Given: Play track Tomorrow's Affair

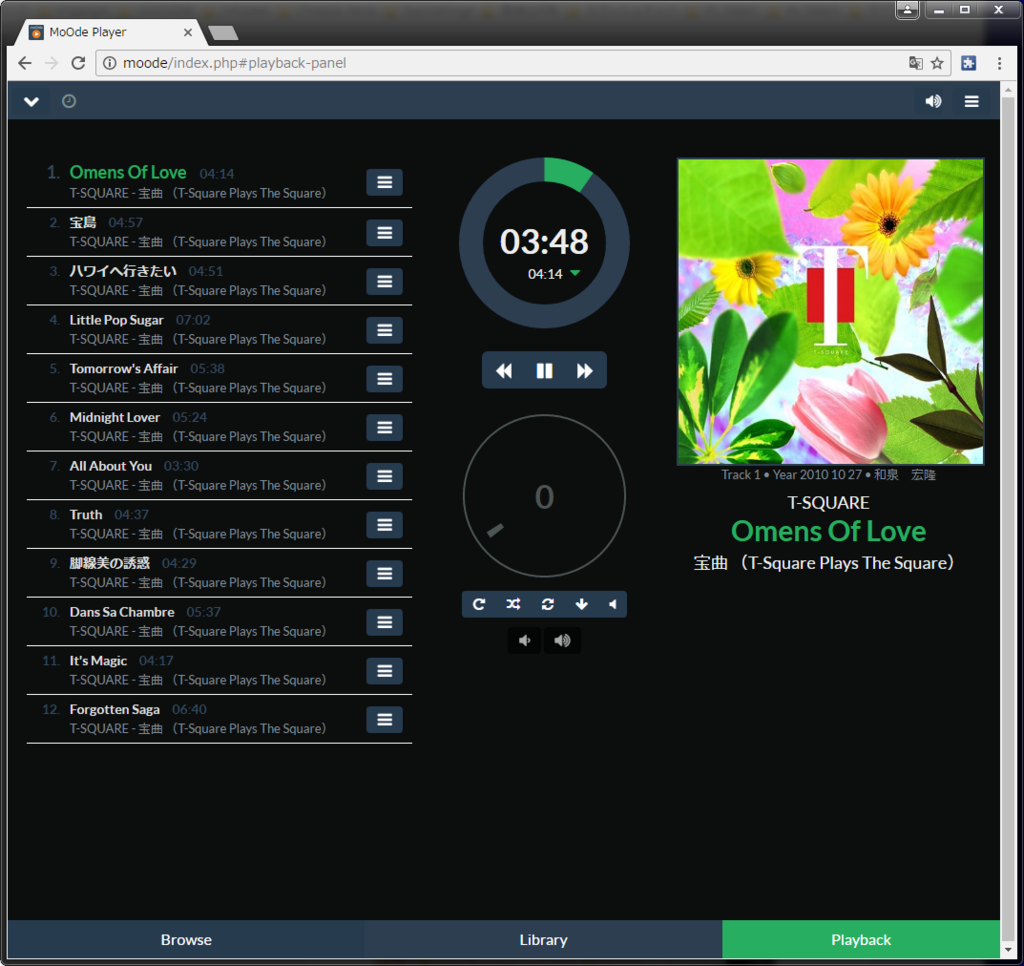Looking at the screenshot, I should [x=123, y=368].
